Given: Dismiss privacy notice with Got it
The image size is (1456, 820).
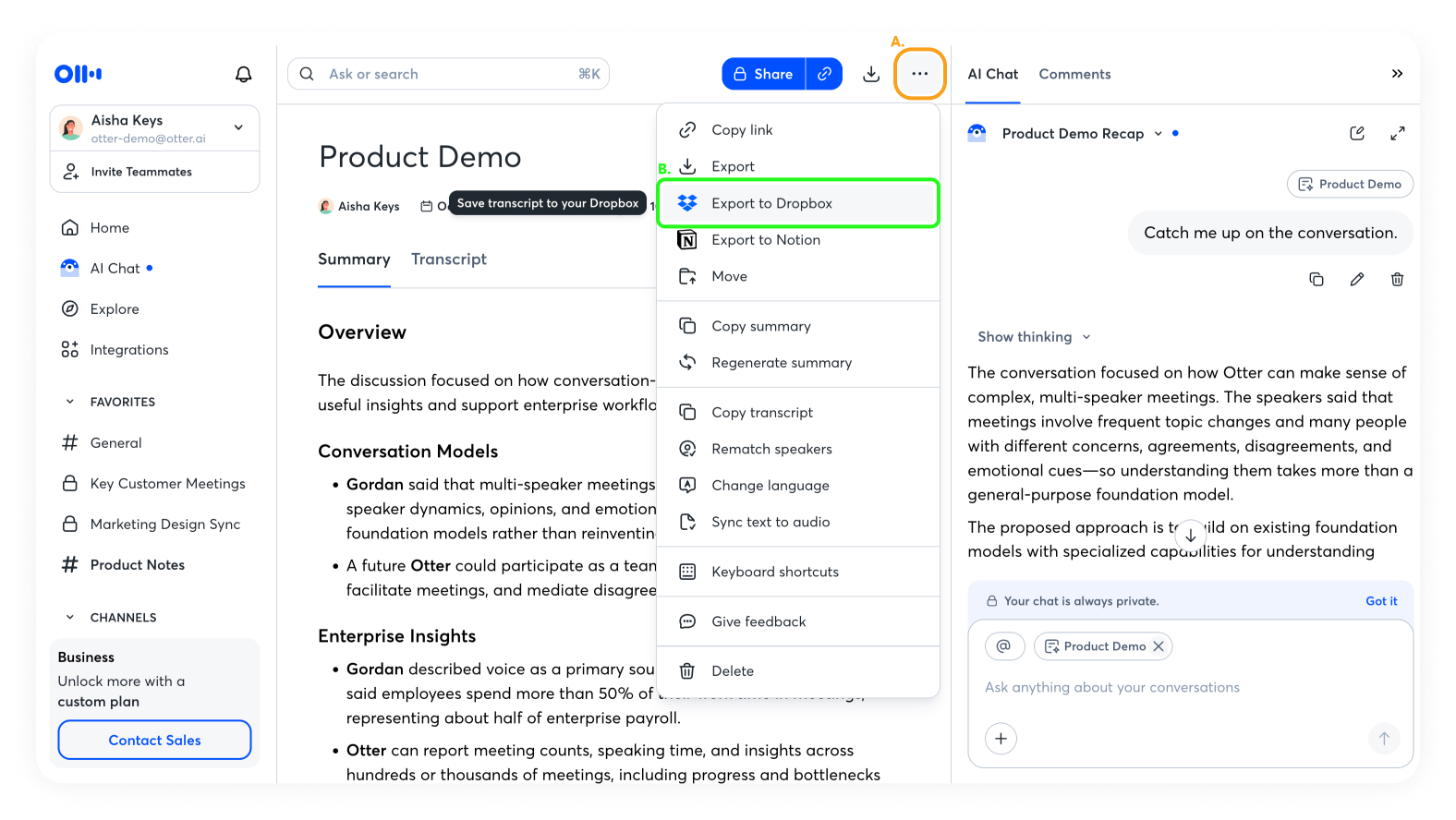Looking at the screenshot, I should pyautogui.click(x=1381, y=601).
